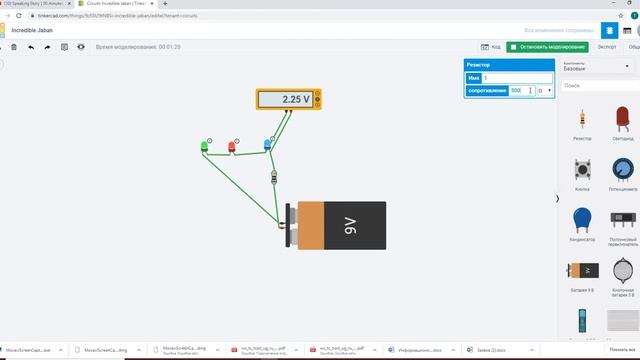Viewport: 640px width, 360px height.
Task: Stop the simulation with the green button
Action: pos(547,47)
